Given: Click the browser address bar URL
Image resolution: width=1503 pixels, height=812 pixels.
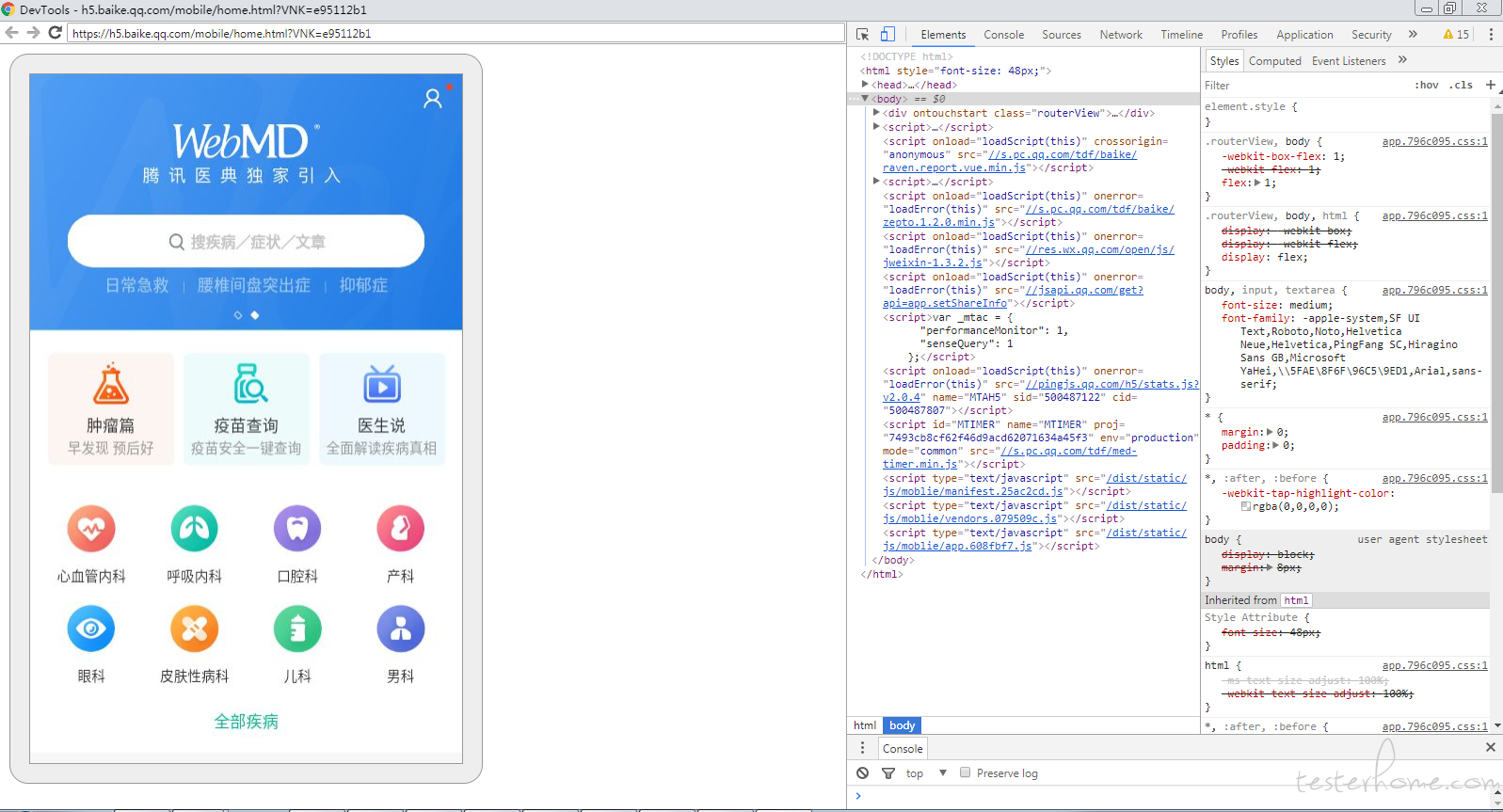Looking at the screenshot, I should (x=456, y=33).
